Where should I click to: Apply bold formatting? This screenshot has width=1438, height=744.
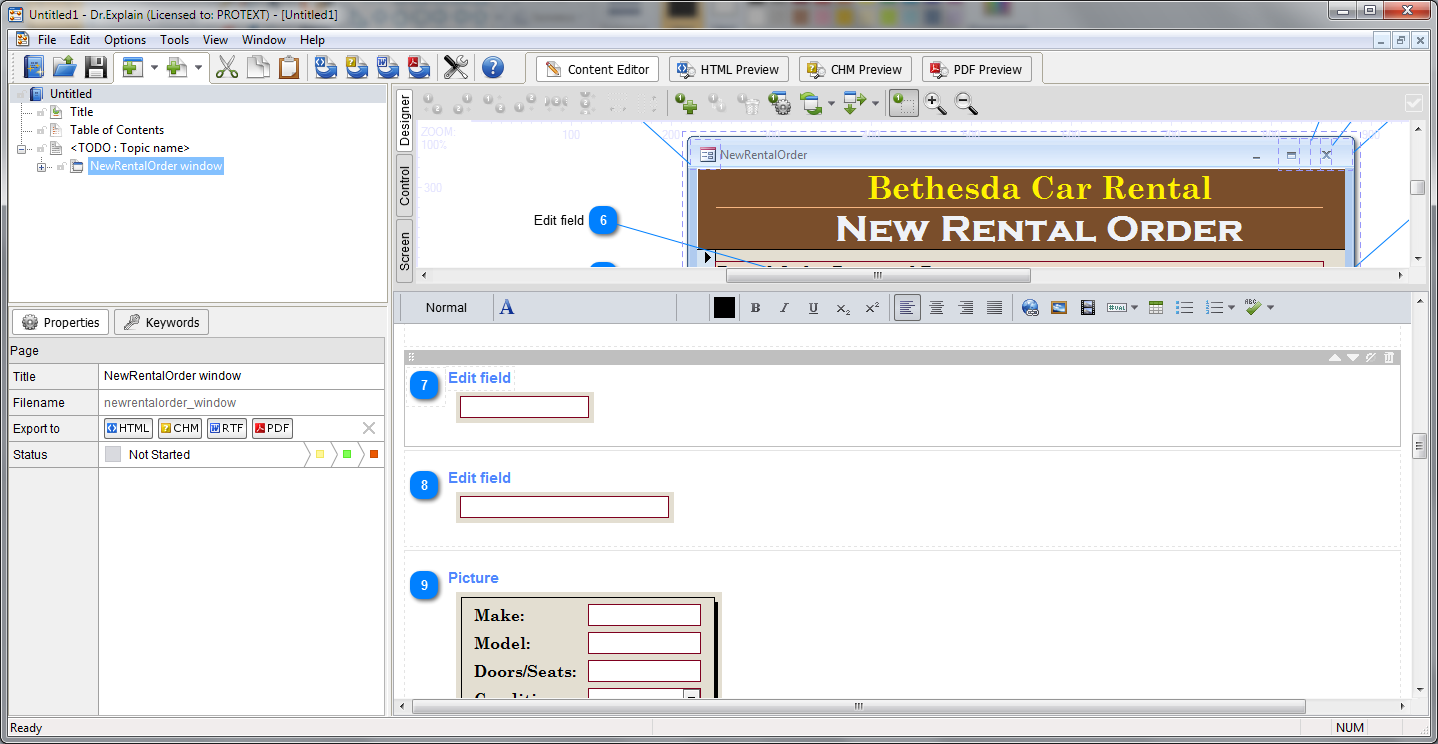[755, 308]
